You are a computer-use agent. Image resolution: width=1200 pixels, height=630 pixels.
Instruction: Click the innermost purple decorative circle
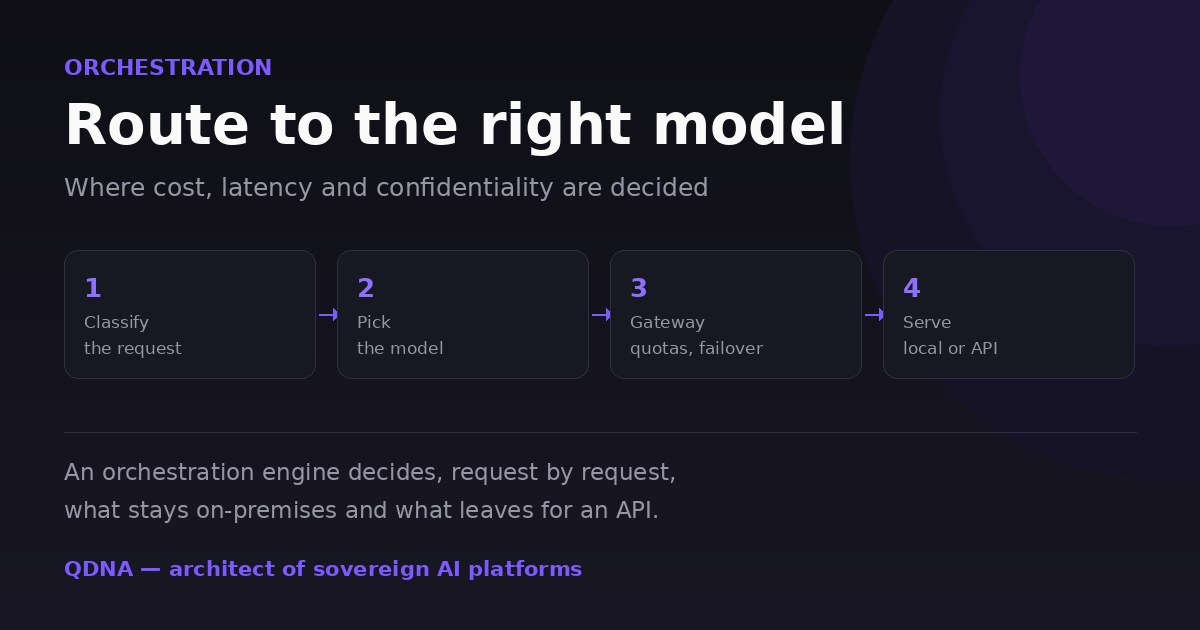tap(1120, 100)
